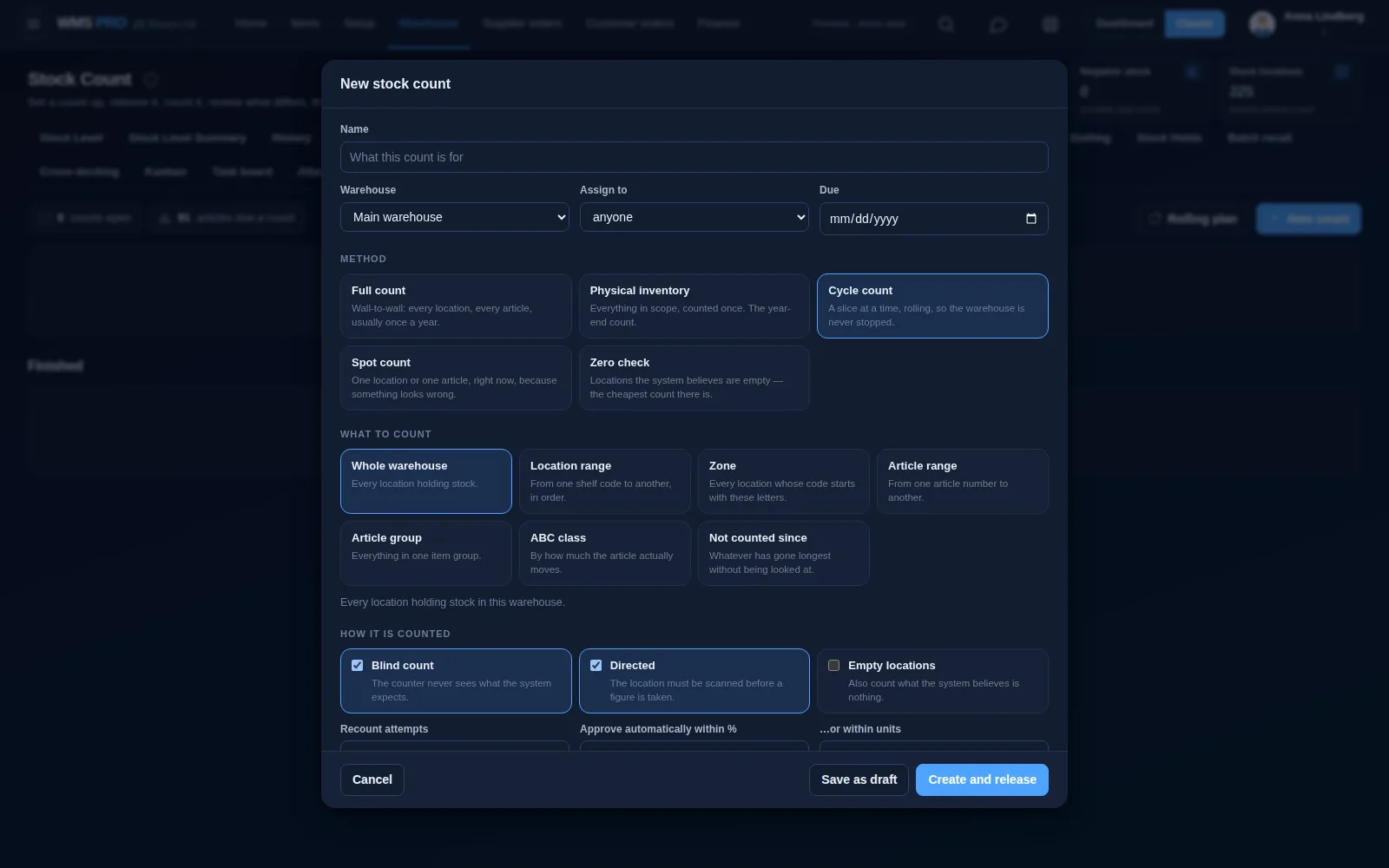Click the user avatar in the header

click(1261, 23)
